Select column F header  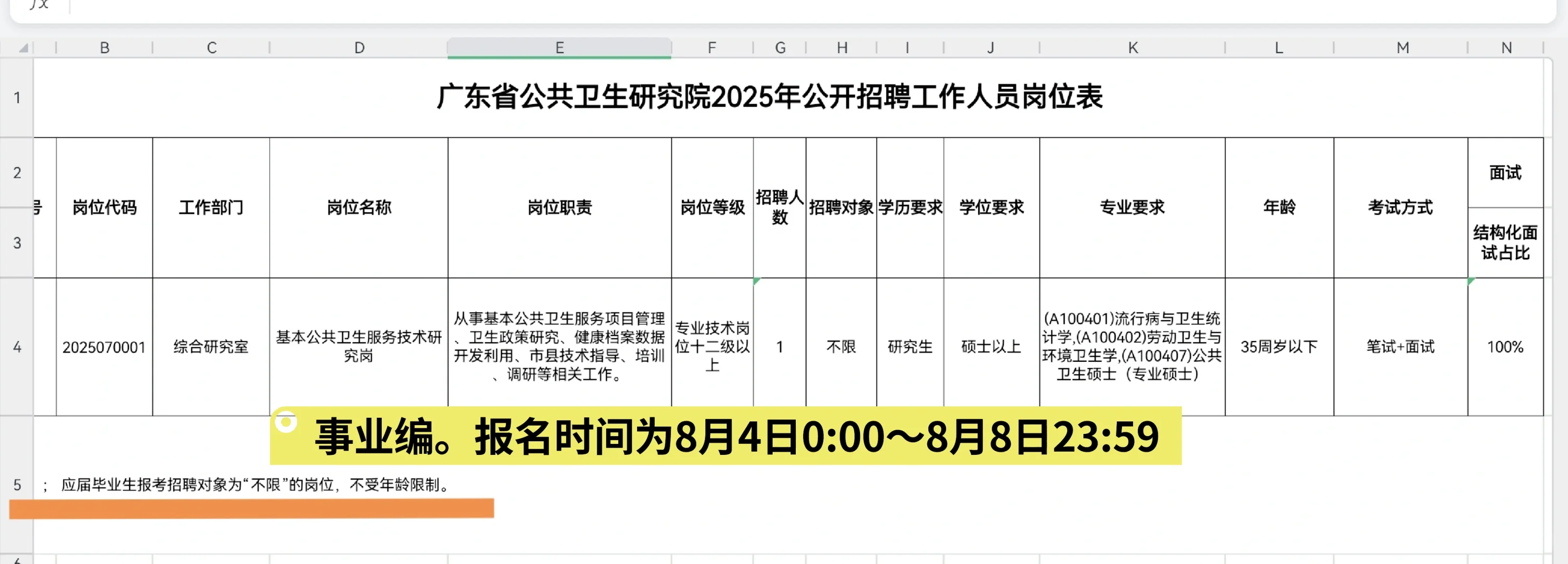(712, 48)
